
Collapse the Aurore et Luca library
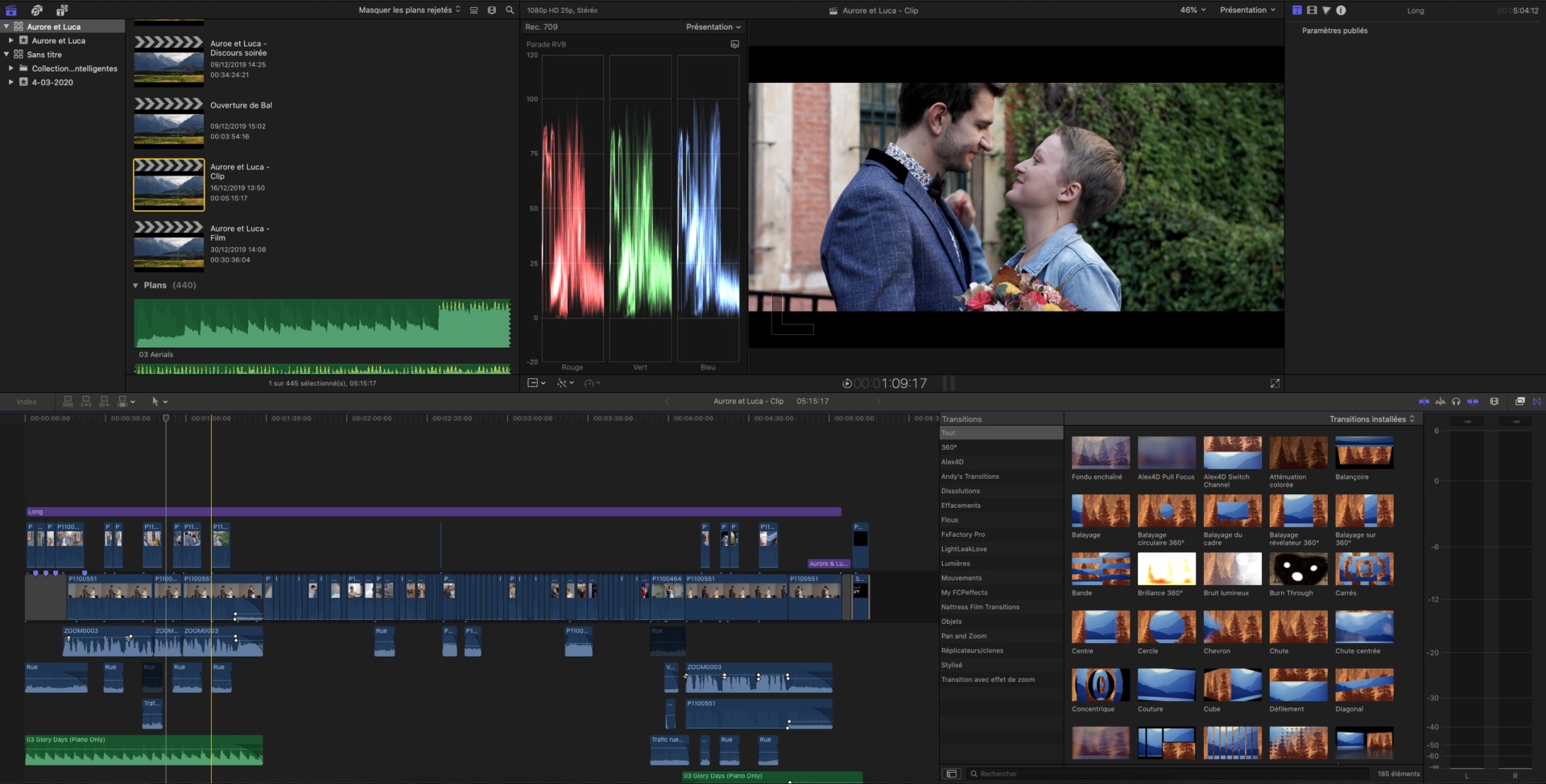click(6, 27)
